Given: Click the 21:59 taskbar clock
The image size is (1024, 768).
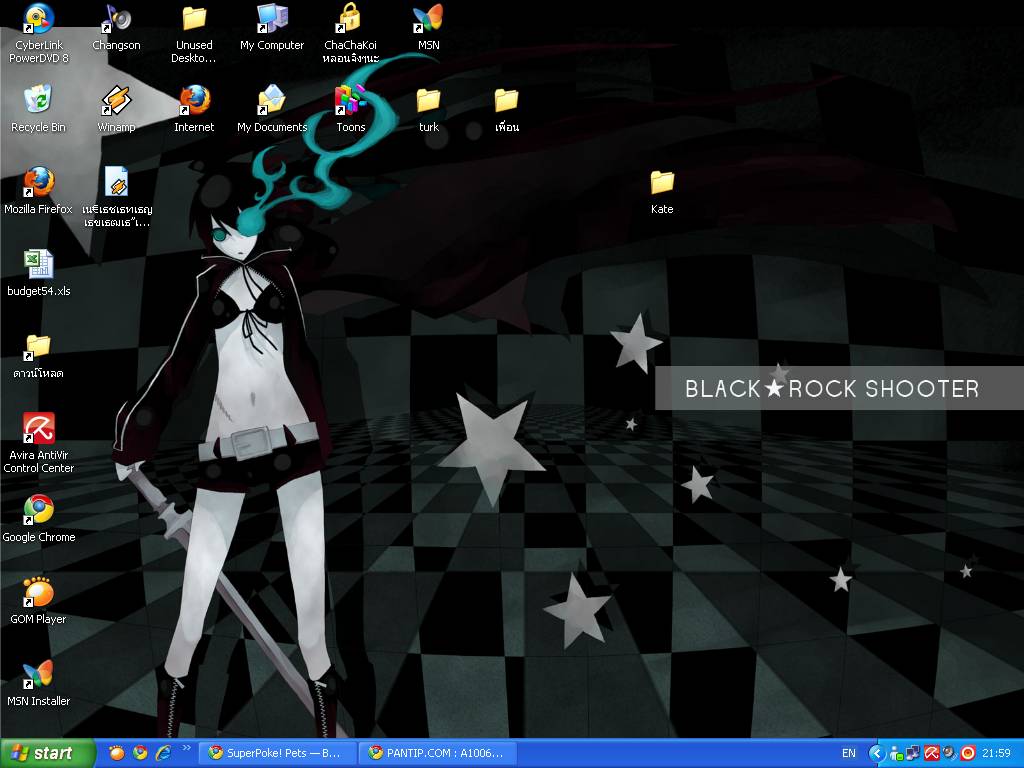Looking at the screenshot, I should 997,754.
